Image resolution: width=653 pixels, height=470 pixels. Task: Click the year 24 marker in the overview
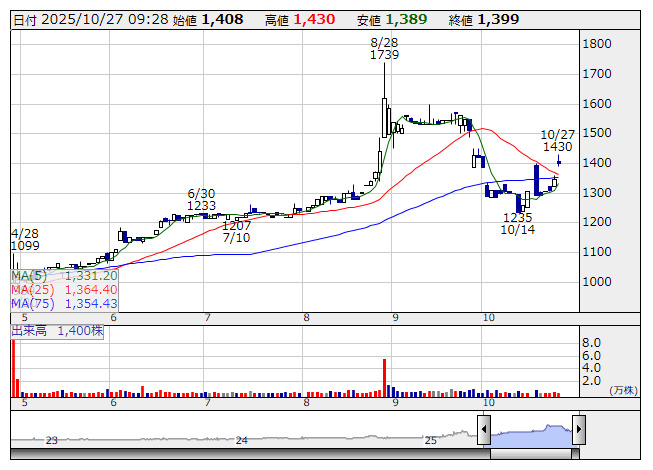[242, 440]
